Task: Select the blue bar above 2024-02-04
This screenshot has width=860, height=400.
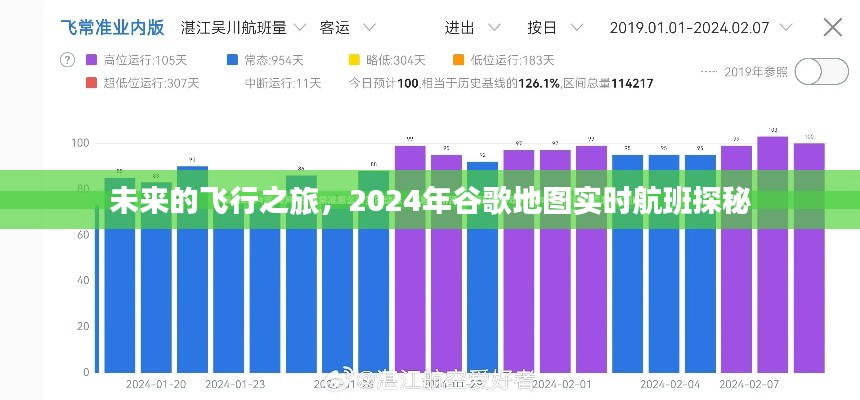Action: point(664,264)
